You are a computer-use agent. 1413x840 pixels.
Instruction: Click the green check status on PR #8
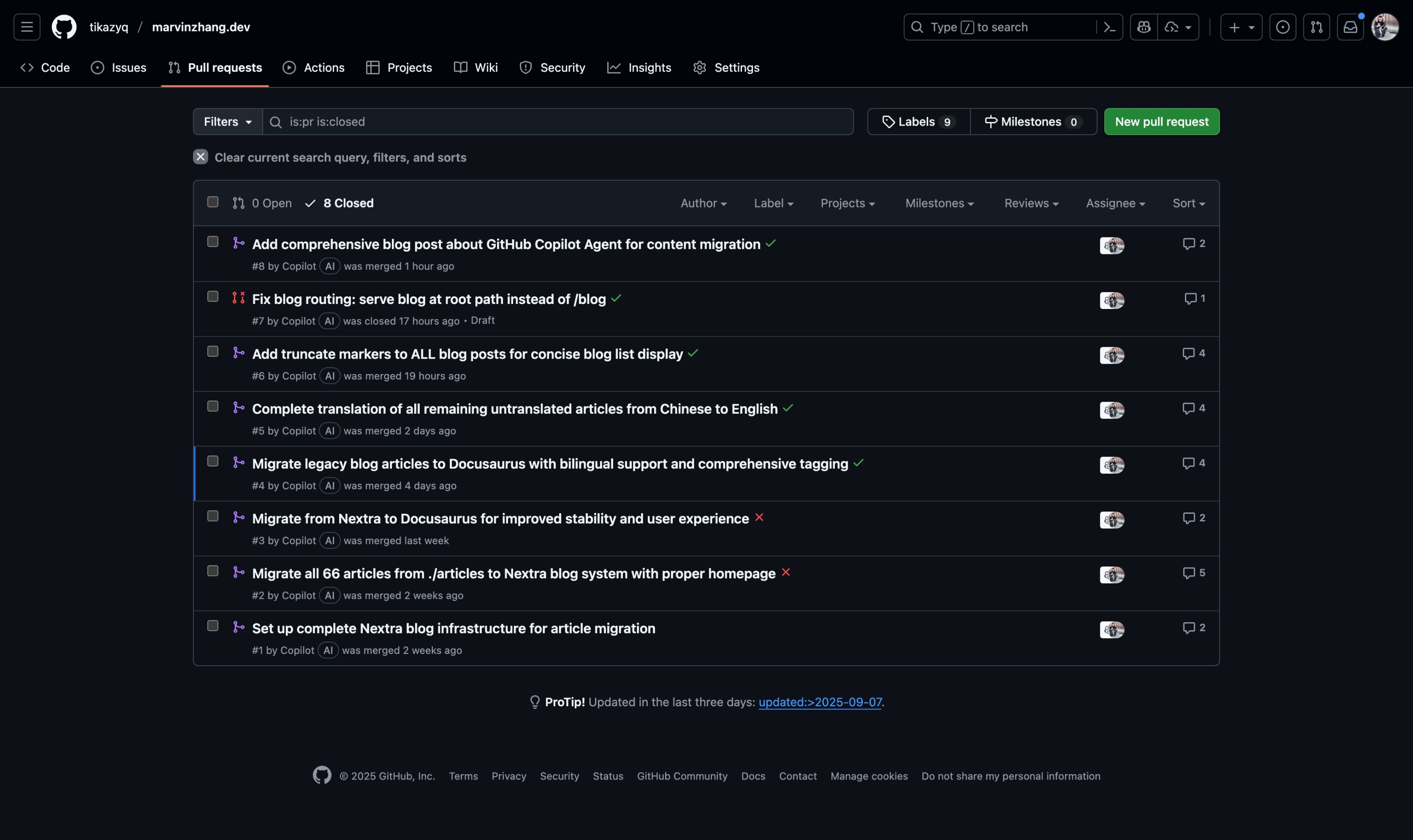click(771, 243)
